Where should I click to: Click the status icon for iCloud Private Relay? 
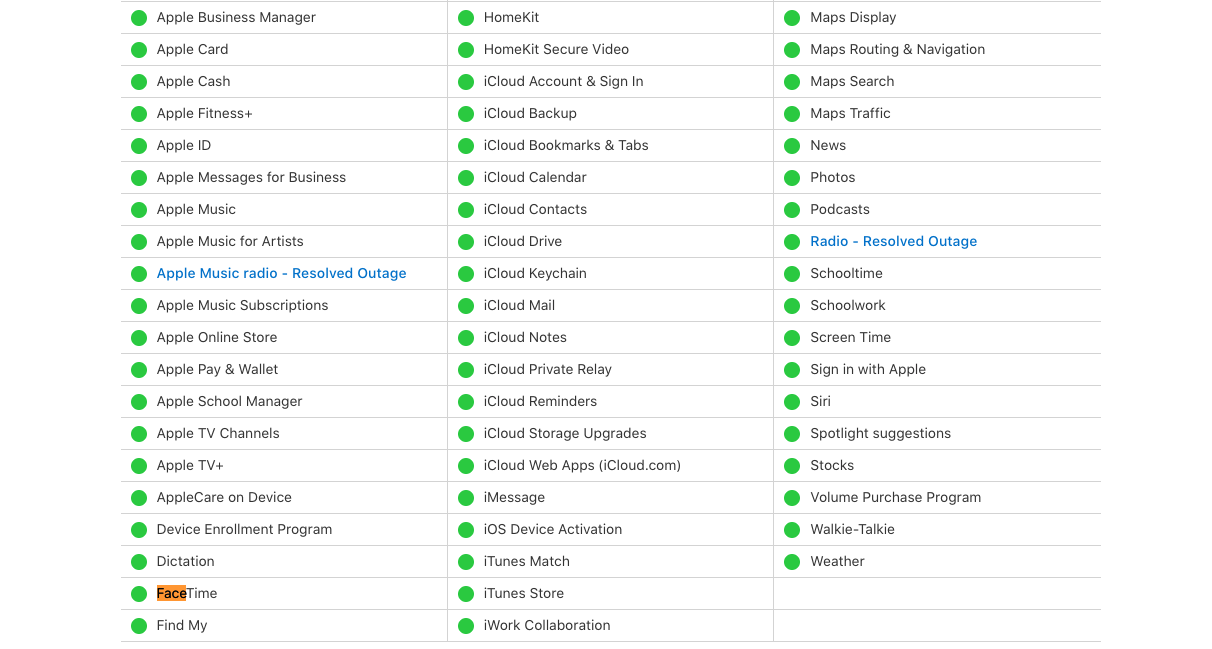[x=466, y=370]
